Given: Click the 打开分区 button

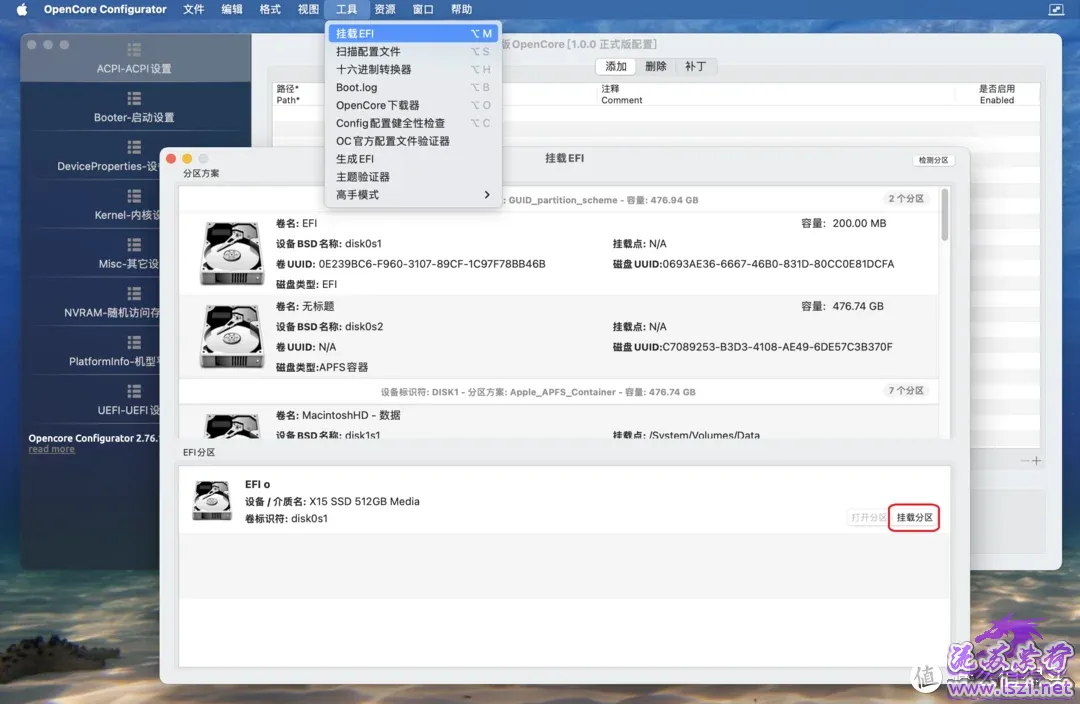Looking at the screenshot, I should [868, 517].
